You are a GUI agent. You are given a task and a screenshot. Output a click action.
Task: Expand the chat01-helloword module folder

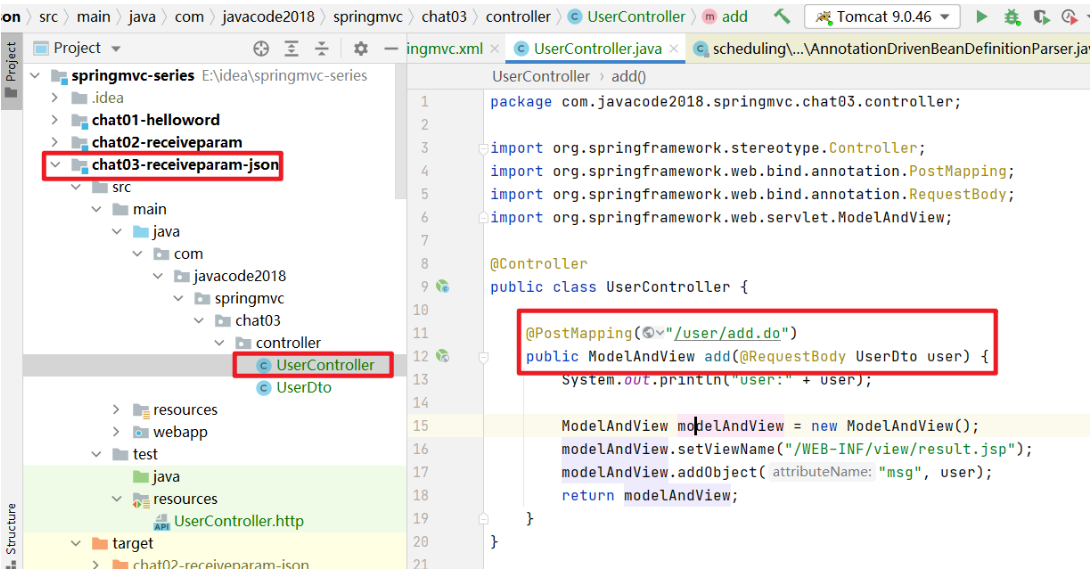pos(55,120)
